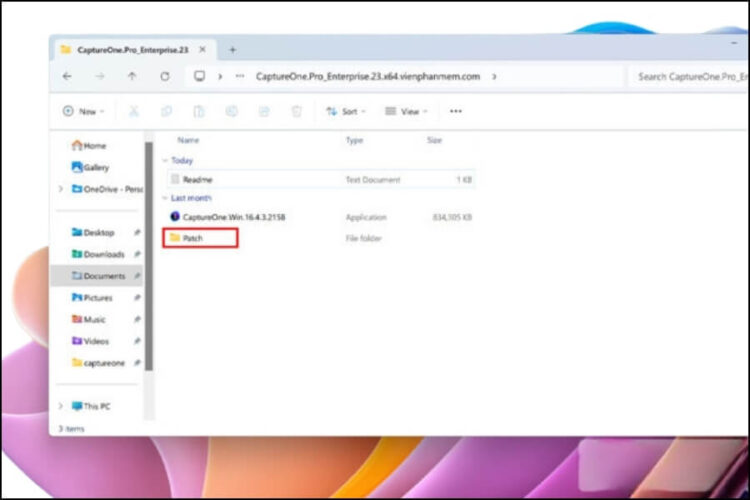Click the pin icon beside Downloads
Viewport: 750px width, 500px height.
(137, 254)
